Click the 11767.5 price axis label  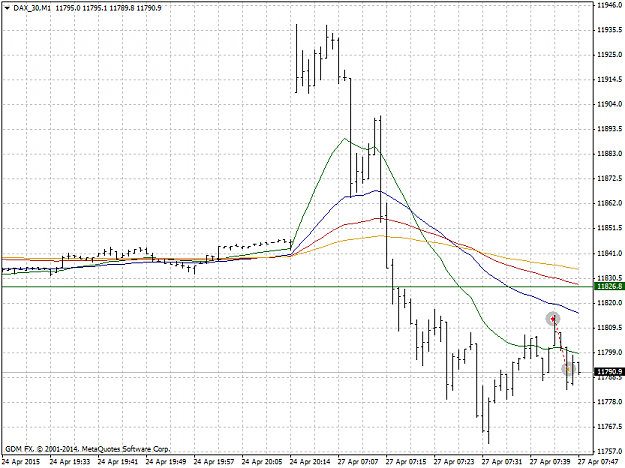(609, 427)
